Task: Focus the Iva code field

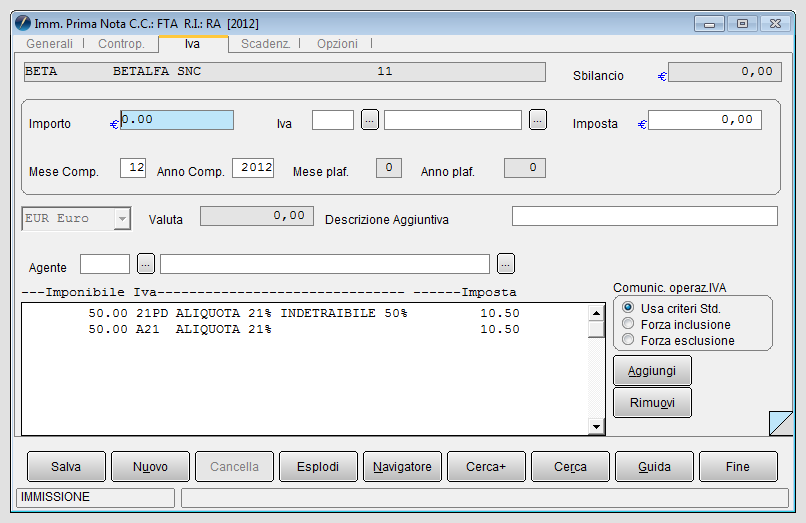Action: point(333,120)
